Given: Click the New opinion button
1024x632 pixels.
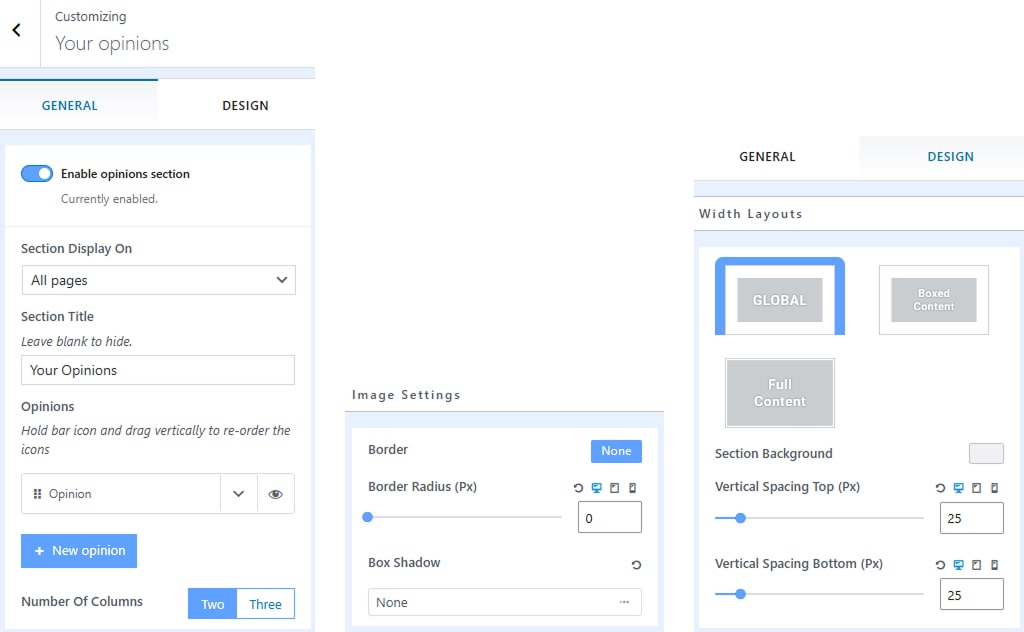Looking at the screenshot, I should [79, 551].
